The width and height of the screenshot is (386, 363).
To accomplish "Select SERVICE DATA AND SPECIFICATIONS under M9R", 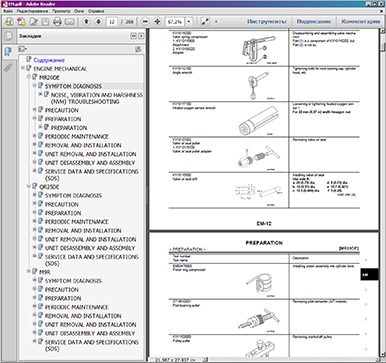I will pyautogui.click(x=92, y=345).
